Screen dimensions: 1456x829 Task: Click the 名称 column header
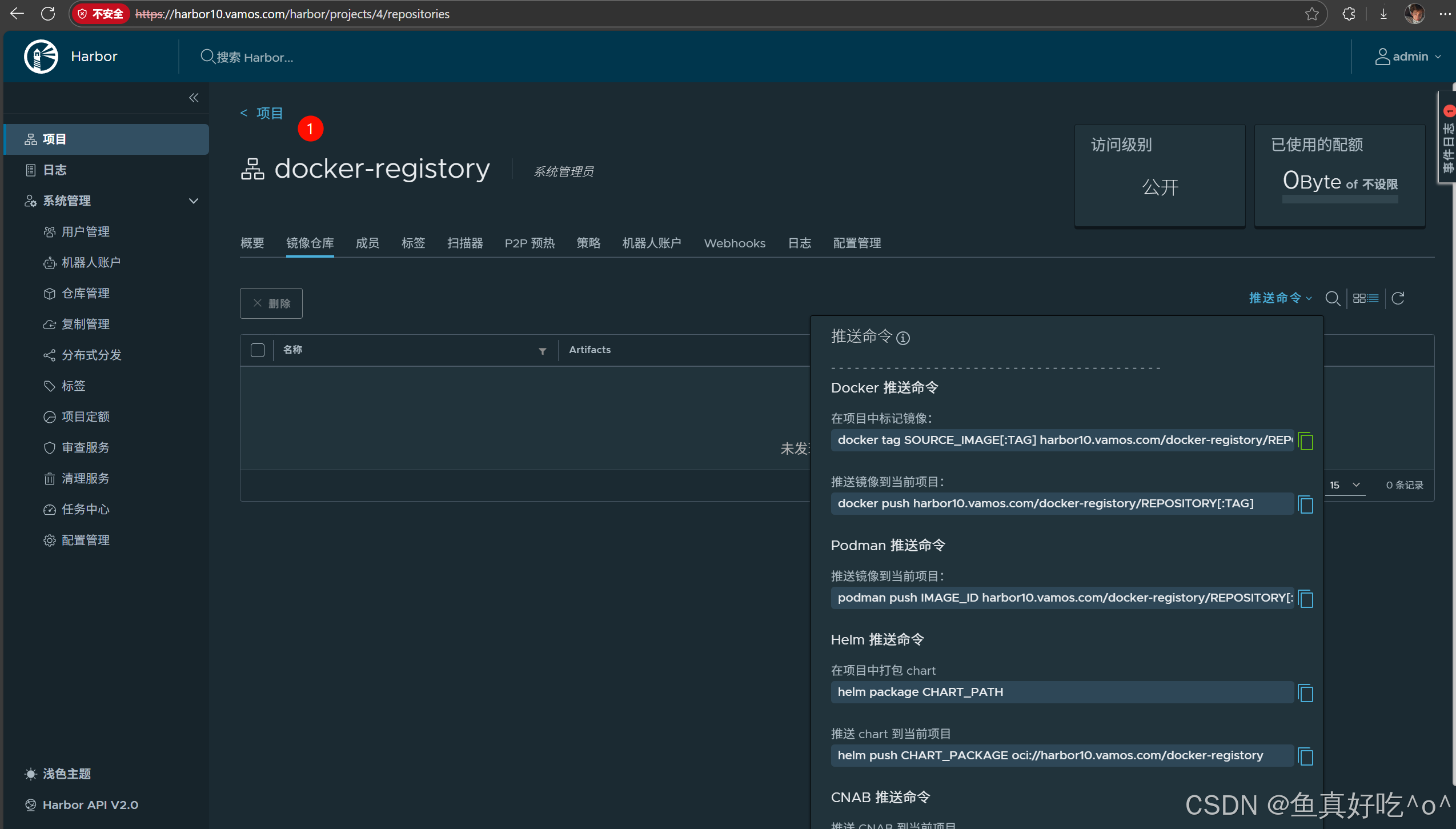pyautogui.click(x=292, y=350)
